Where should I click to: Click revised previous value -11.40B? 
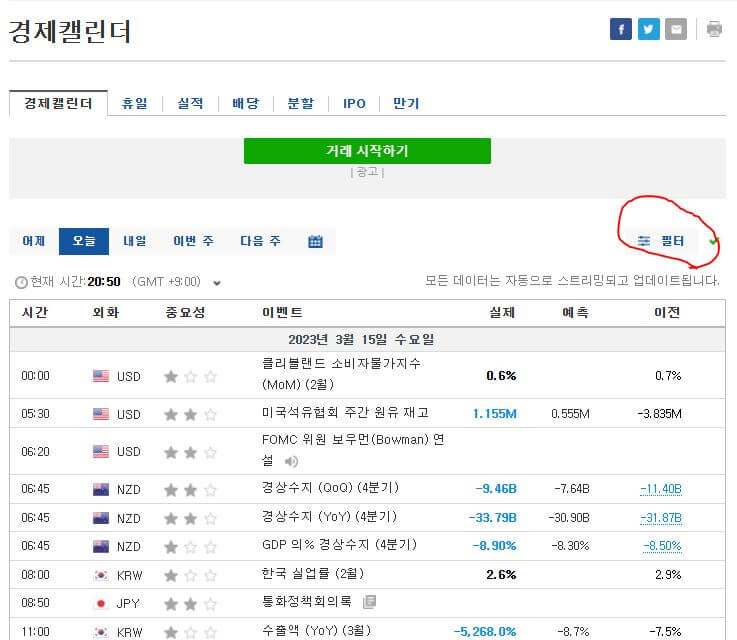coord(660,489)
